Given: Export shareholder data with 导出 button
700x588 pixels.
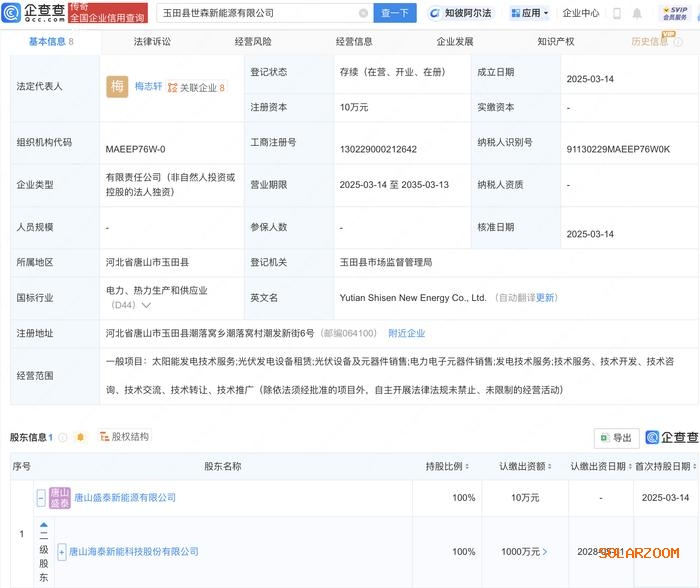Looking at the screenshot, I should click(x=616, y=438).
